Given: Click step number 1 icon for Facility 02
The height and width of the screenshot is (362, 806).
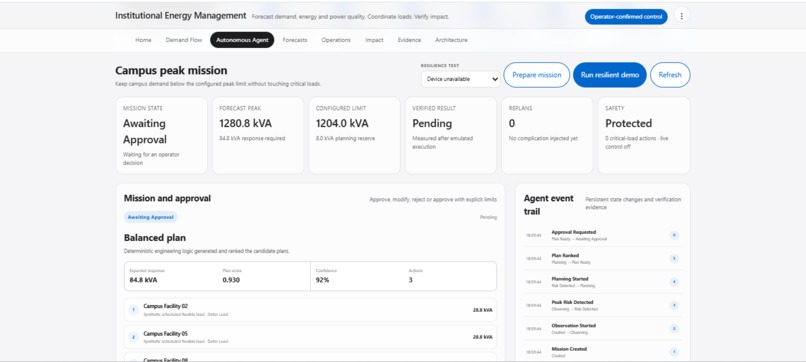Looking at the screenshot, I should 133,310.
